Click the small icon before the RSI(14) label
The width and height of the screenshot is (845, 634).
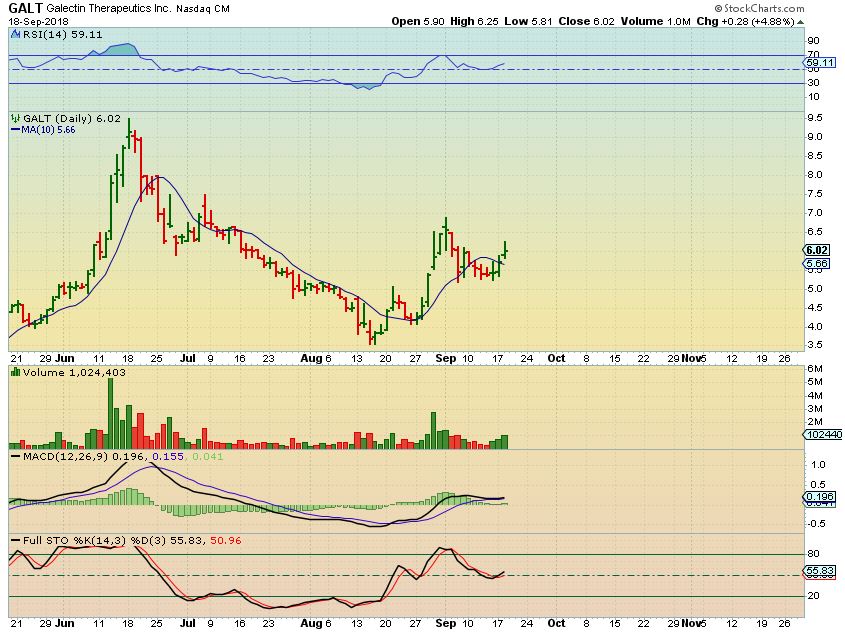pos(16,35)
